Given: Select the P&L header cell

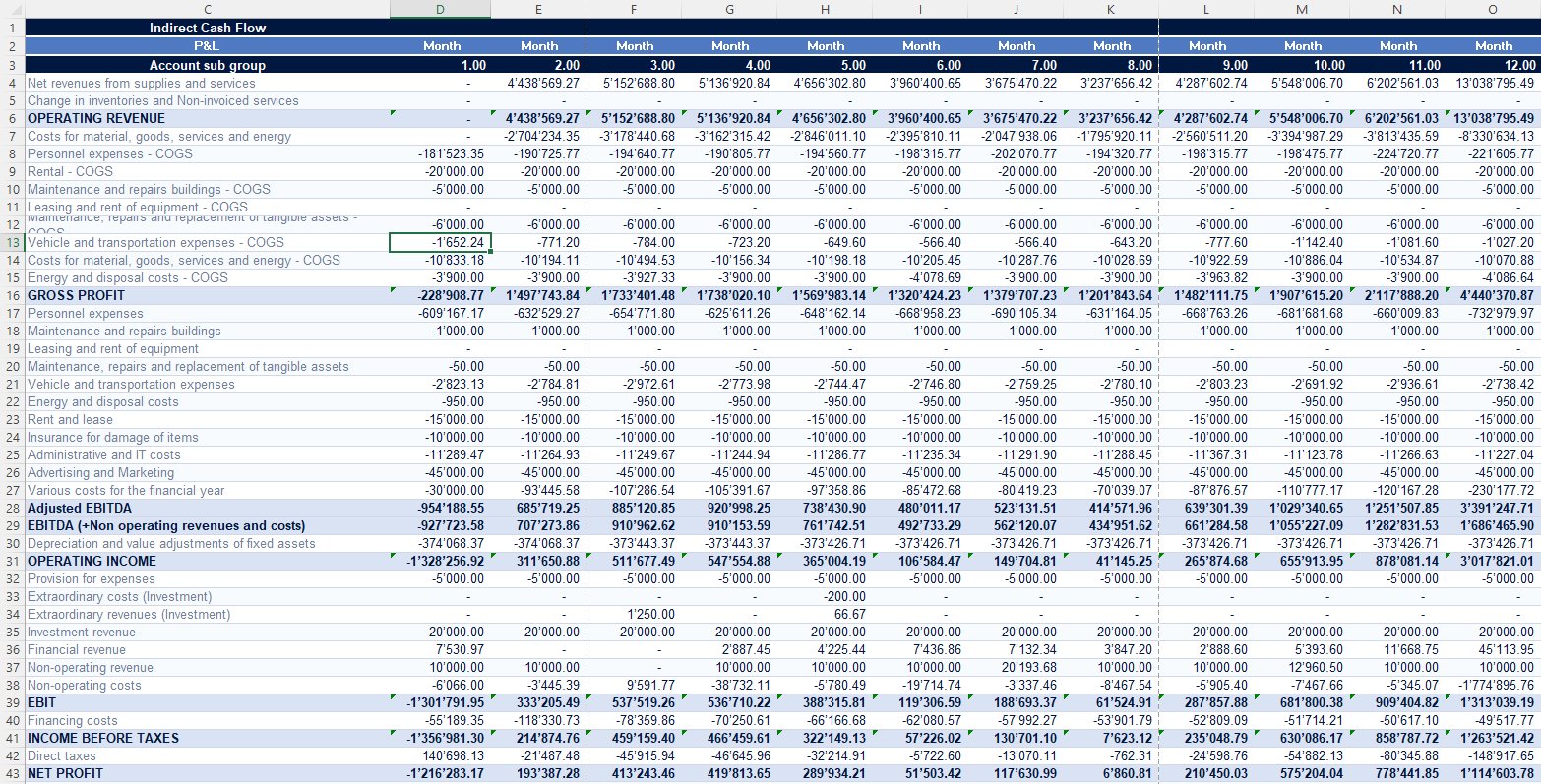Looking at the screenshot, I should (207, 45).
